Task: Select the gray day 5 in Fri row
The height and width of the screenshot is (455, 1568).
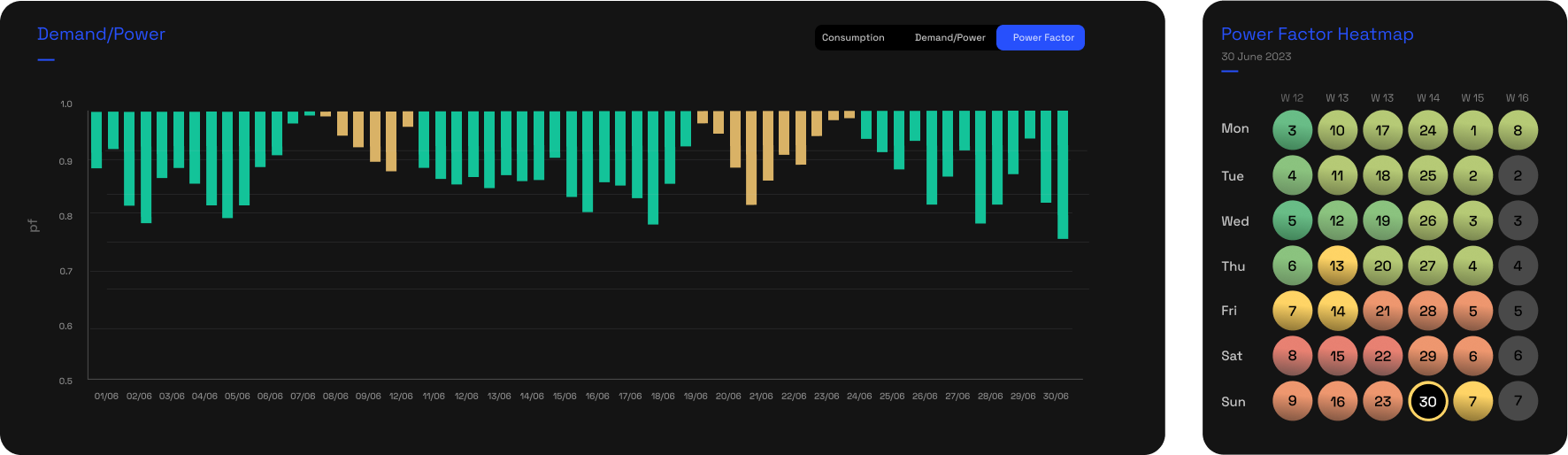Action: pos(1518,311)
